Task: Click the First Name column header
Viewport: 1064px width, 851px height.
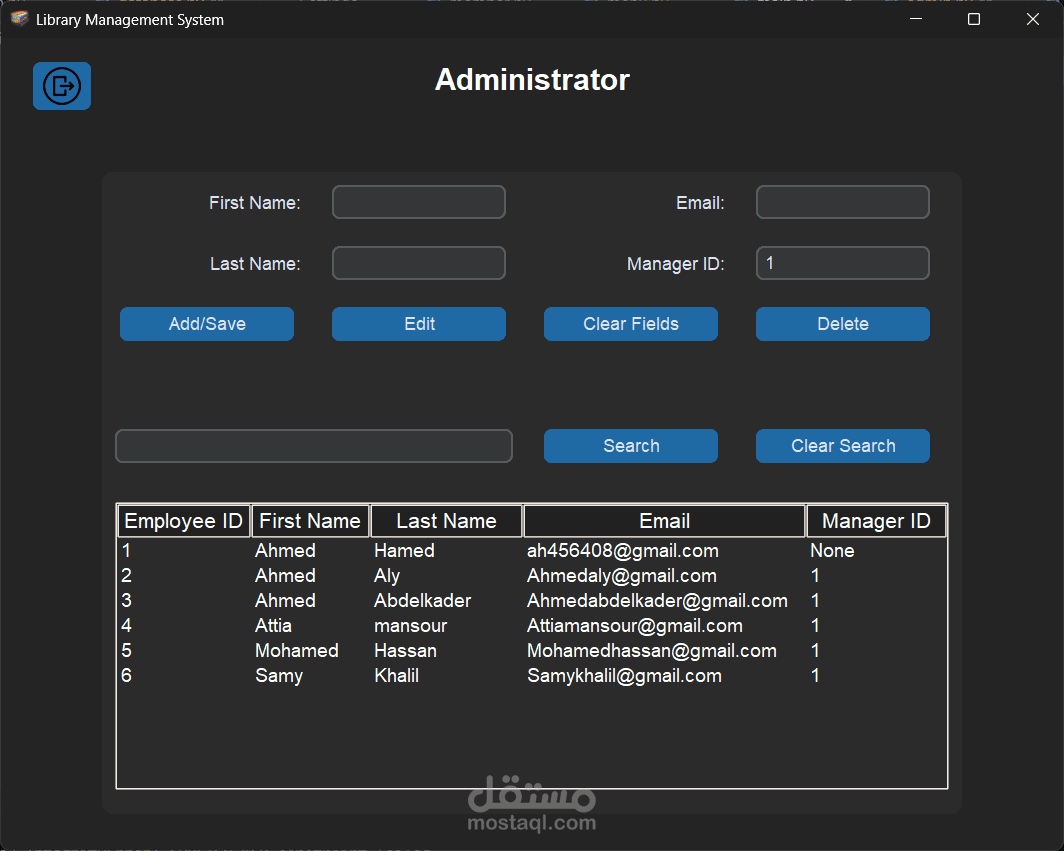Action: tap(310, 521)
